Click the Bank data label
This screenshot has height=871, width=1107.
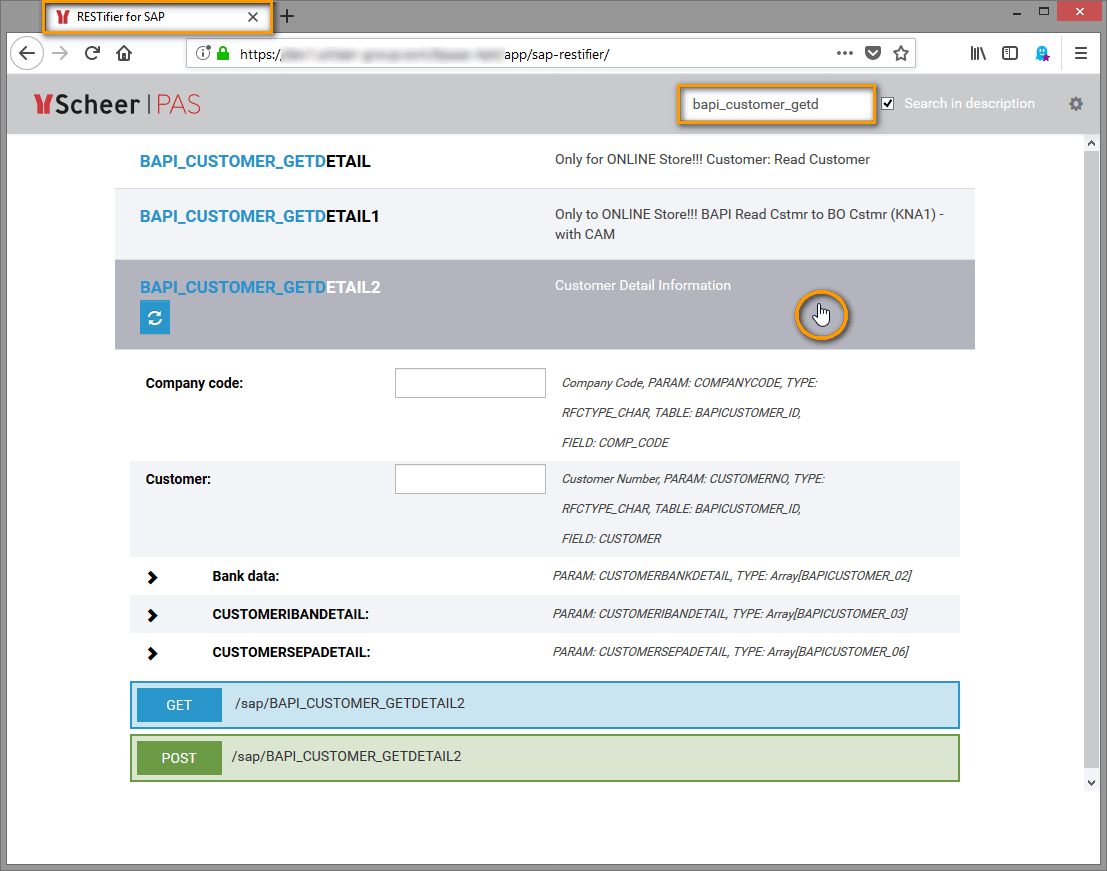[x=246, y=576]
